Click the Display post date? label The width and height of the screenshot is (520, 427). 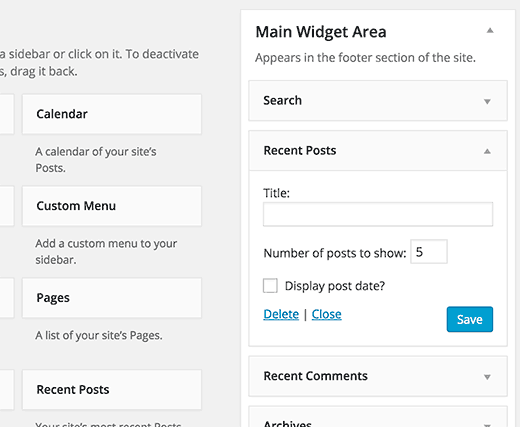(335, 286)
